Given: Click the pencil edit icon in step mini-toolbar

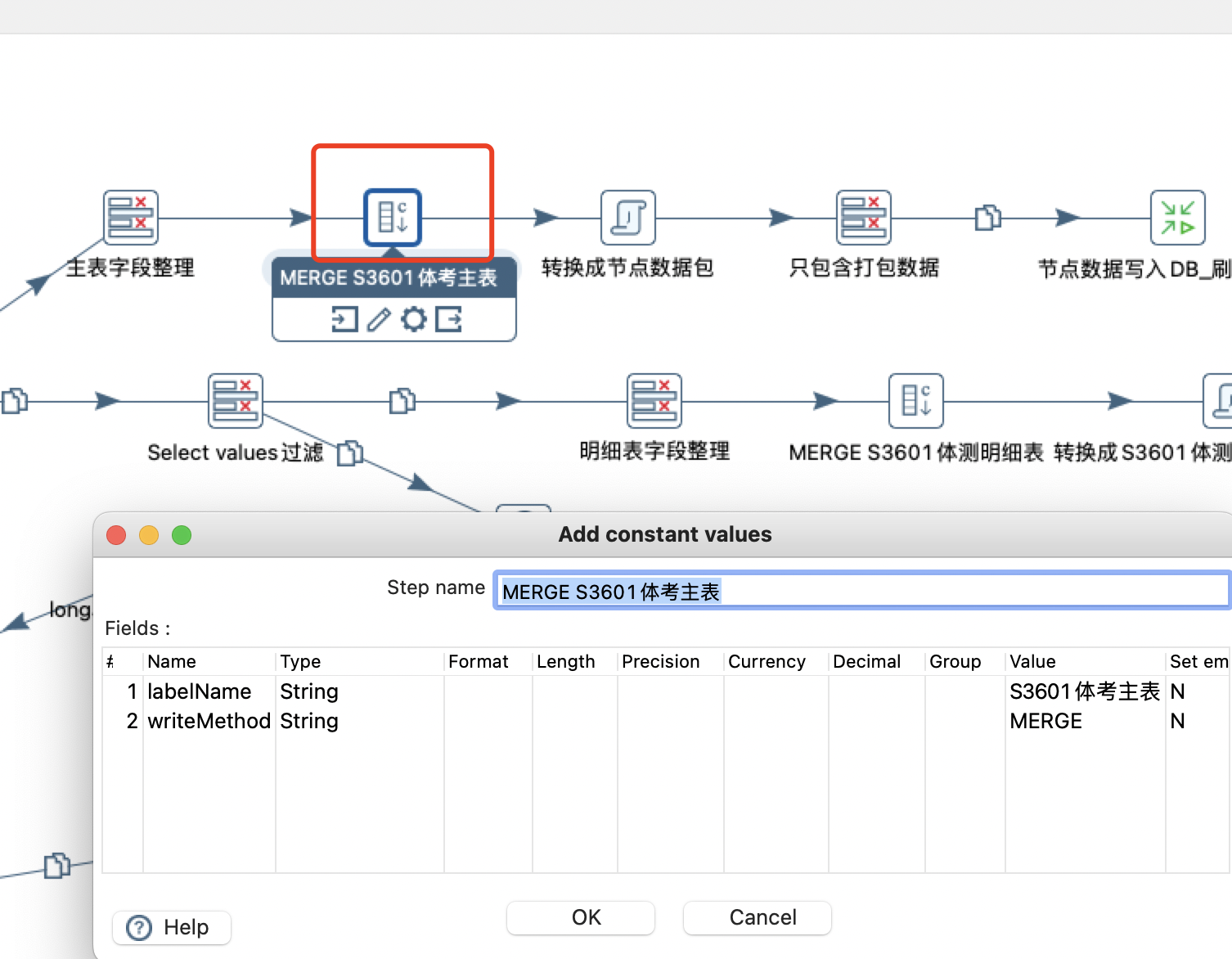Looking at the screenshot, I should [x=379, y=319].
